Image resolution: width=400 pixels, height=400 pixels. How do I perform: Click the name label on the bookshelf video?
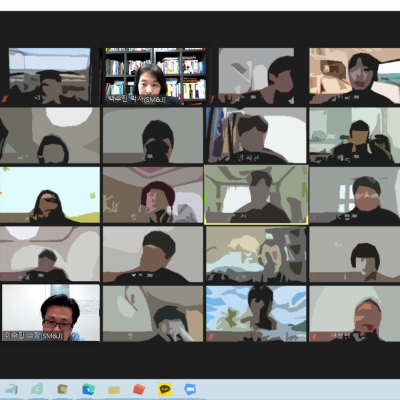click(x=136, y=99)
